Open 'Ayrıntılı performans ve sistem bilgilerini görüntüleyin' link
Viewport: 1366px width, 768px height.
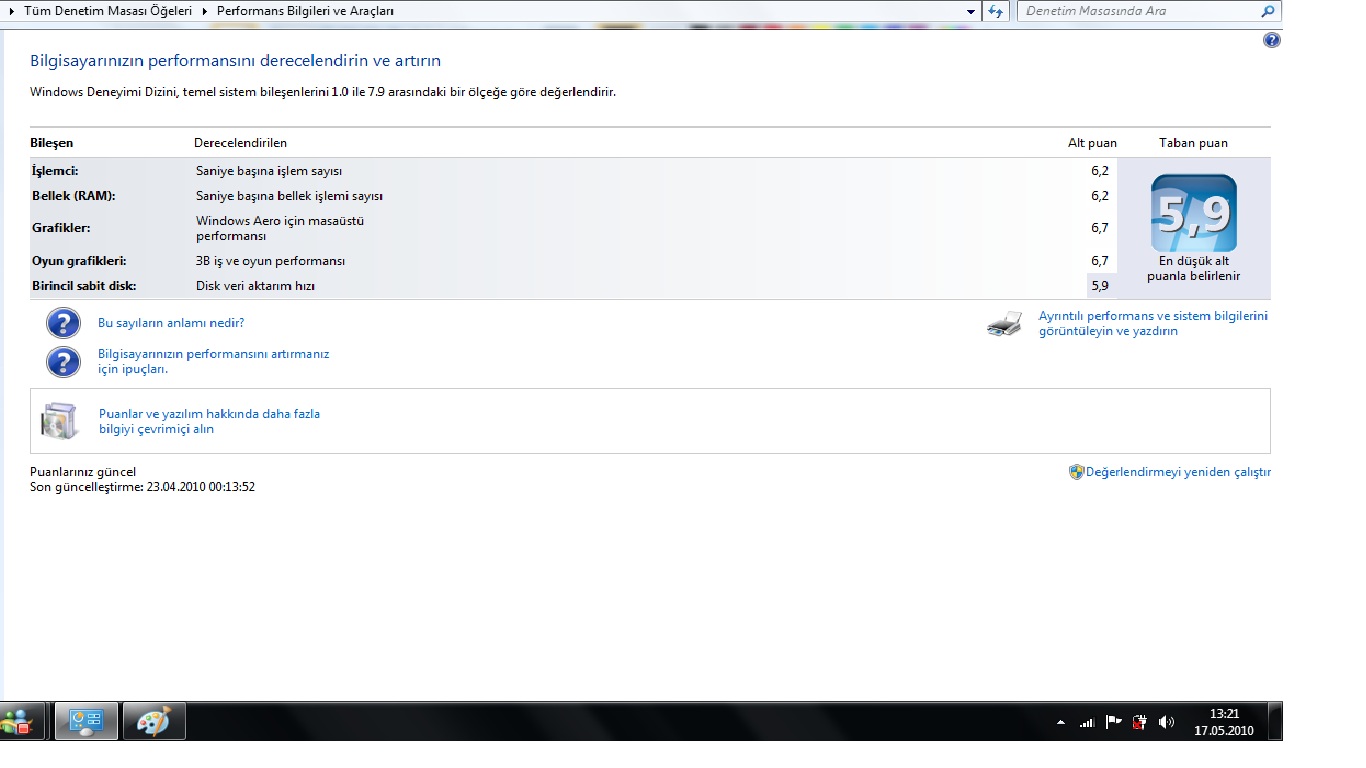(x=1153, y=323)
